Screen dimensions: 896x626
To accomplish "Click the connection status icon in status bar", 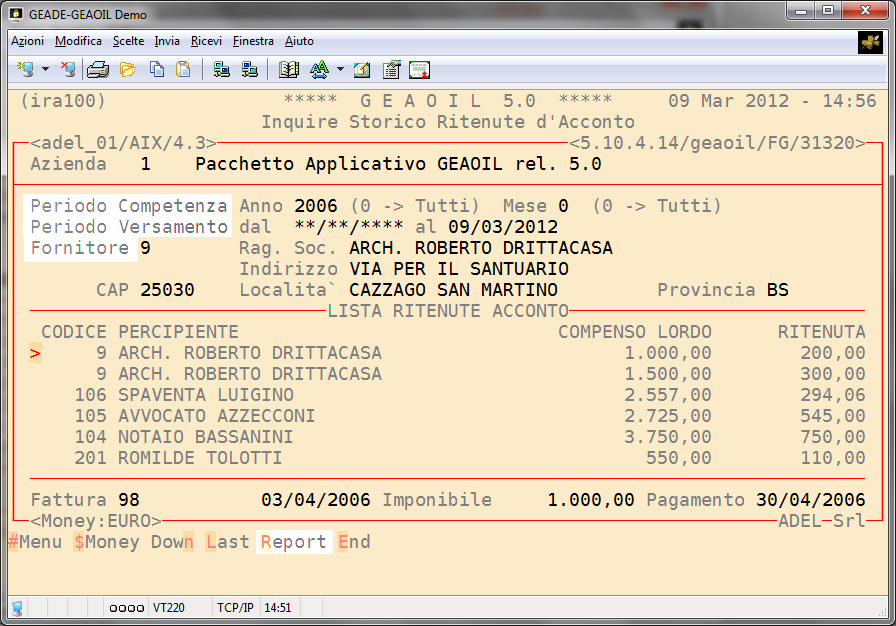I will (17, 607).
